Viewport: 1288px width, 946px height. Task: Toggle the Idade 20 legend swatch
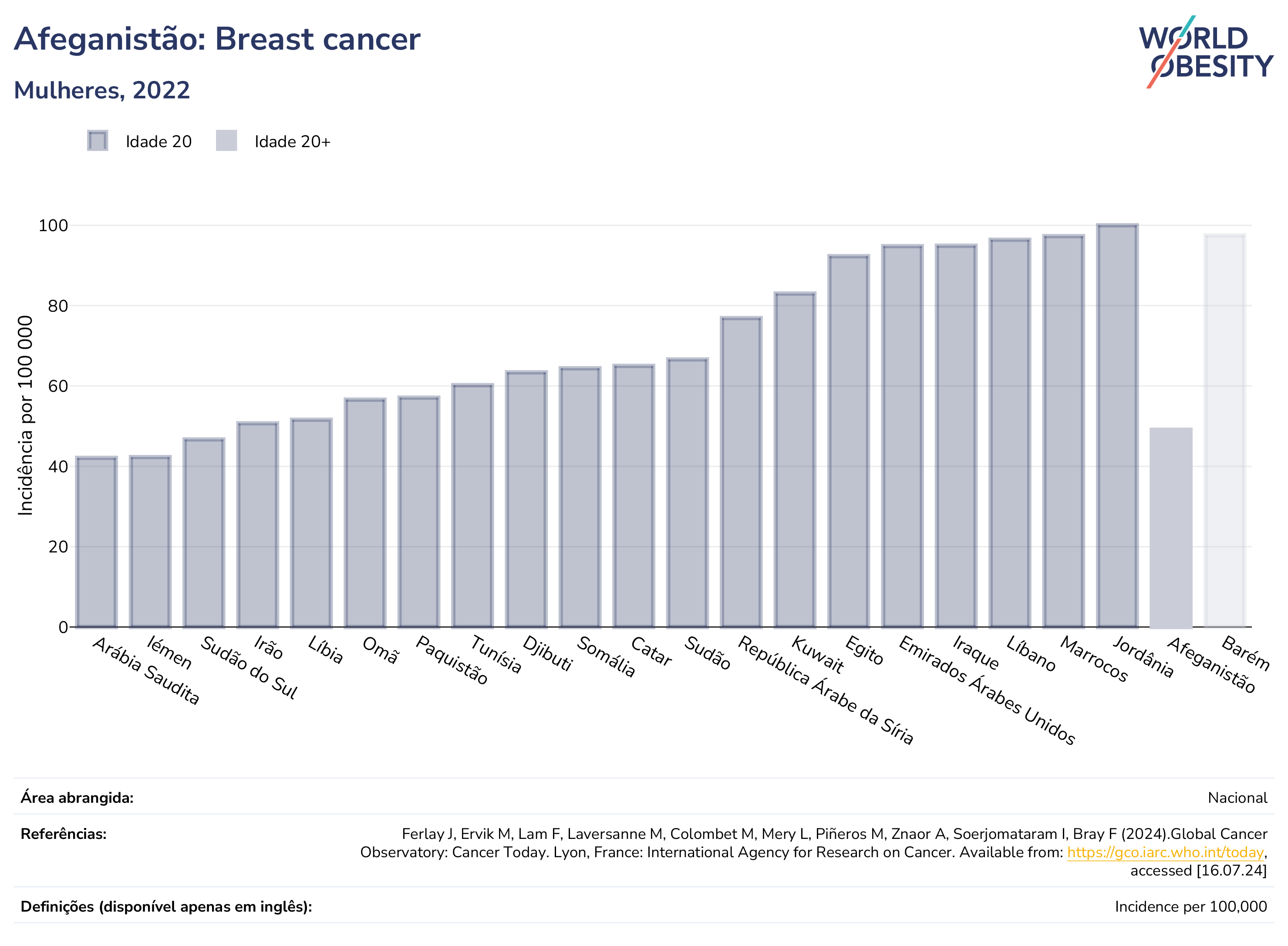(x=98, y=141)
